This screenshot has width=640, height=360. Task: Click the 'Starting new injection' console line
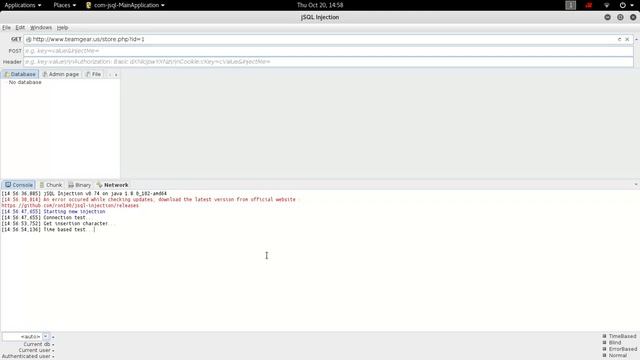click(53, 212)
